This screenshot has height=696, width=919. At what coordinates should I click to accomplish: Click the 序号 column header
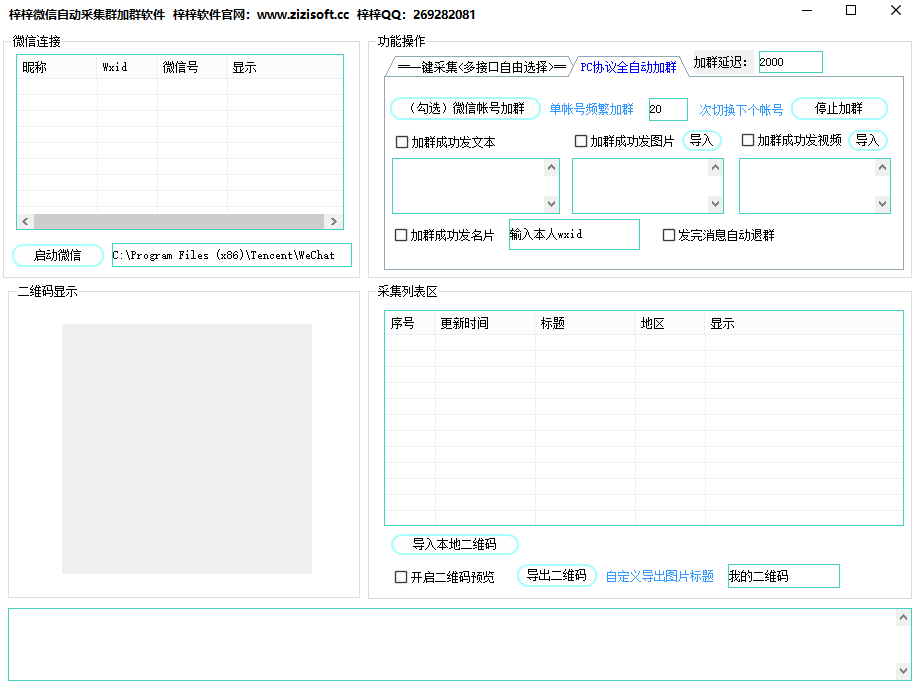point(410,323)
